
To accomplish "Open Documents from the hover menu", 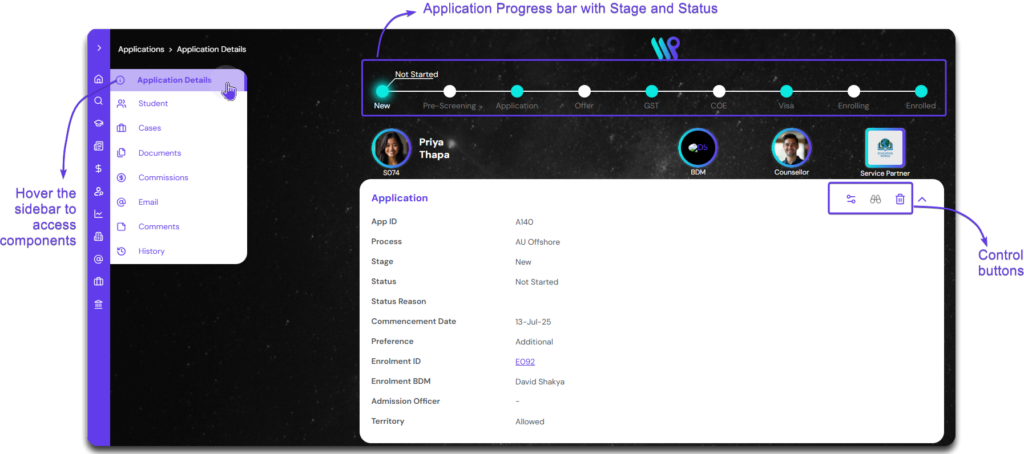I will coord(159,153).
